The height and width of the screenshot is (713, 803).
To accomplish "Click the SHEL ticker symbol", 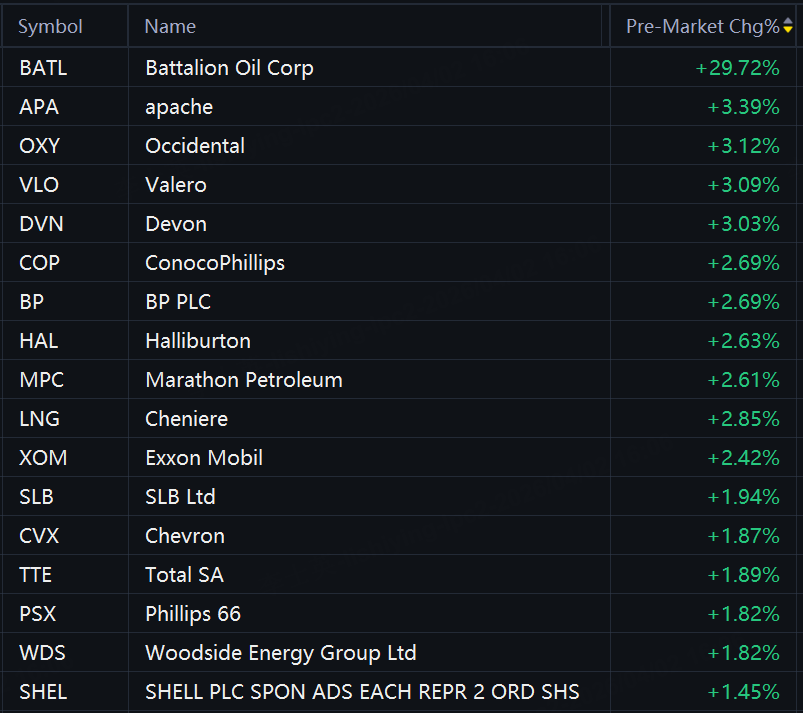I will [x=43, y=692].
